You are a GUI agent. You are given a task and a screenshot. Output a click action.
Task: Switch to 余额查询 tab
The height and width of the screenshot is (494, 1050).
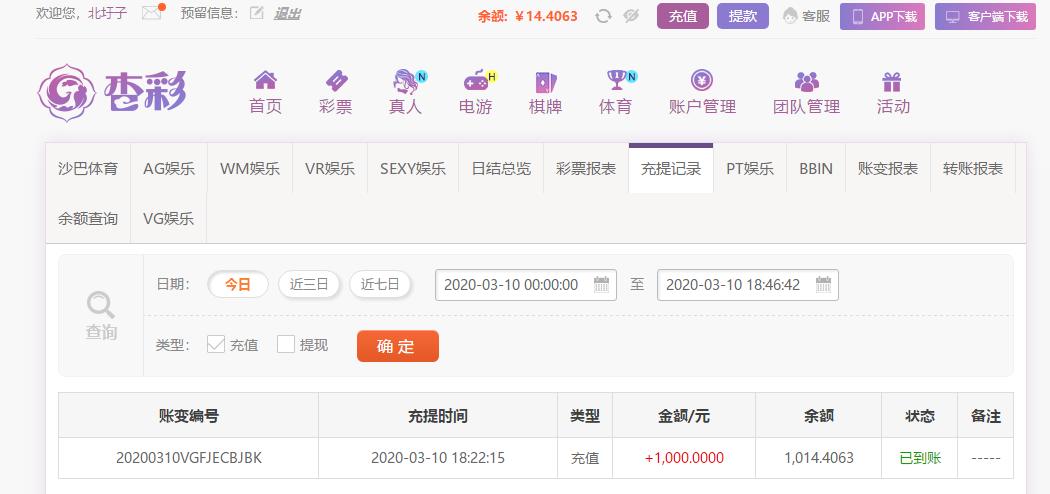[x=88, y=218]
